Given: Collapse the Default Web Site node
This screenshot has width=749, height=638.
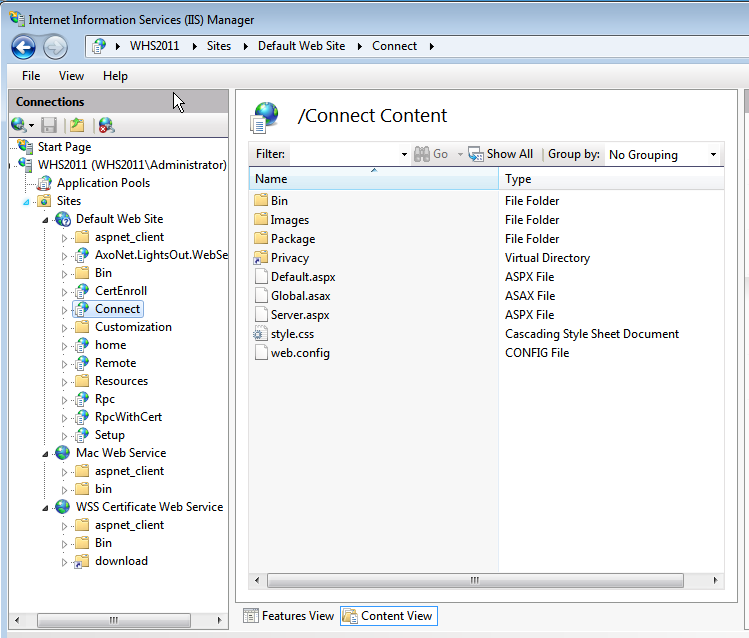Looking at the screenshot, I should coord(46,219).
